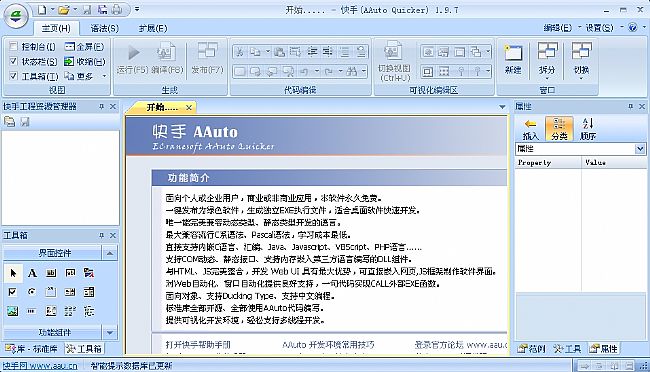Click the help question mark icon
The width and height of the screenshot is (650, 372).
tap(633, 28)
